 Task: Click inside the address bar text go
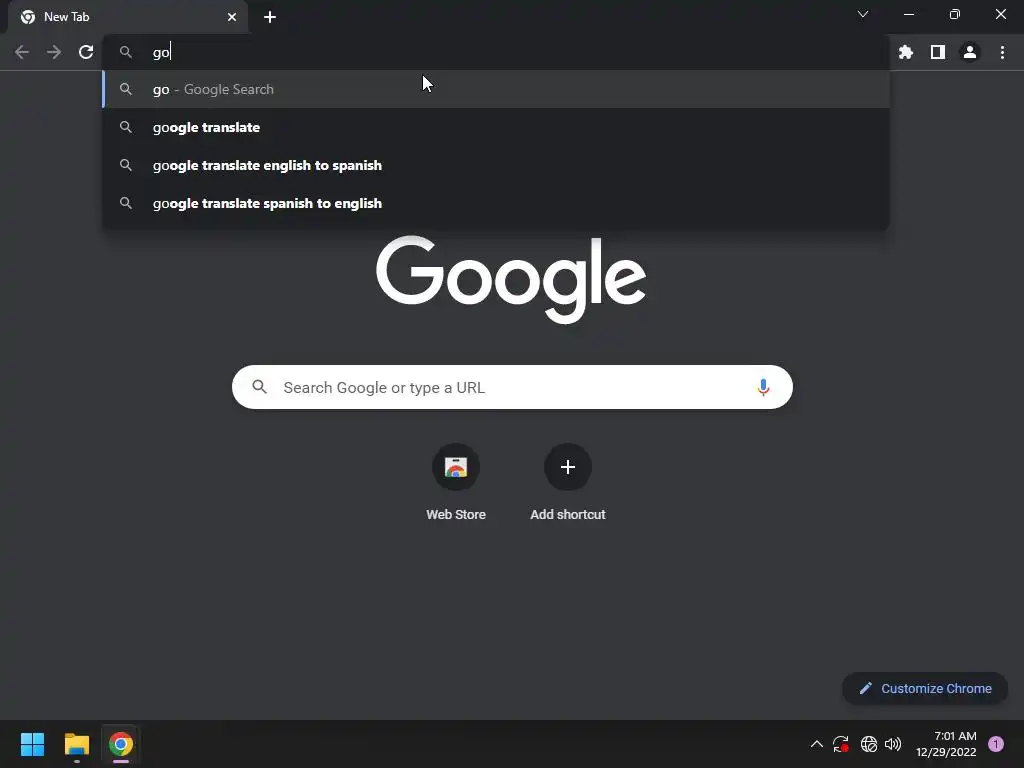[161, 53]
